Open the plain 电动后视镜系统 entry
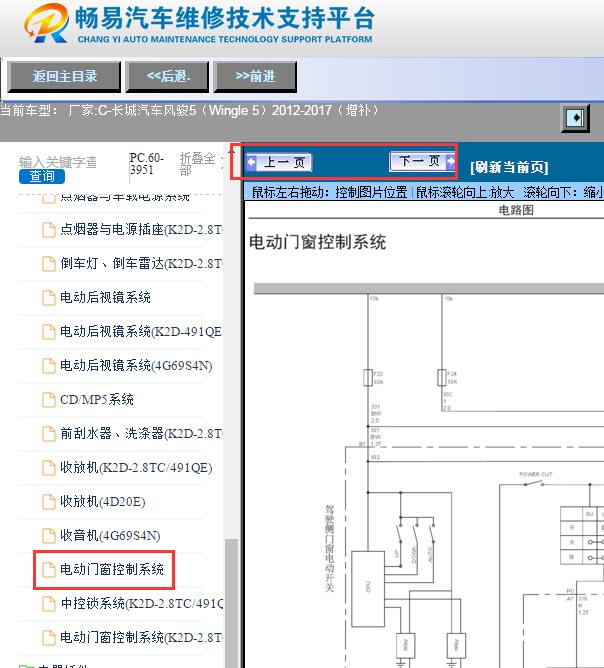The height and width of the screenshot is (668, 604). 105,297
